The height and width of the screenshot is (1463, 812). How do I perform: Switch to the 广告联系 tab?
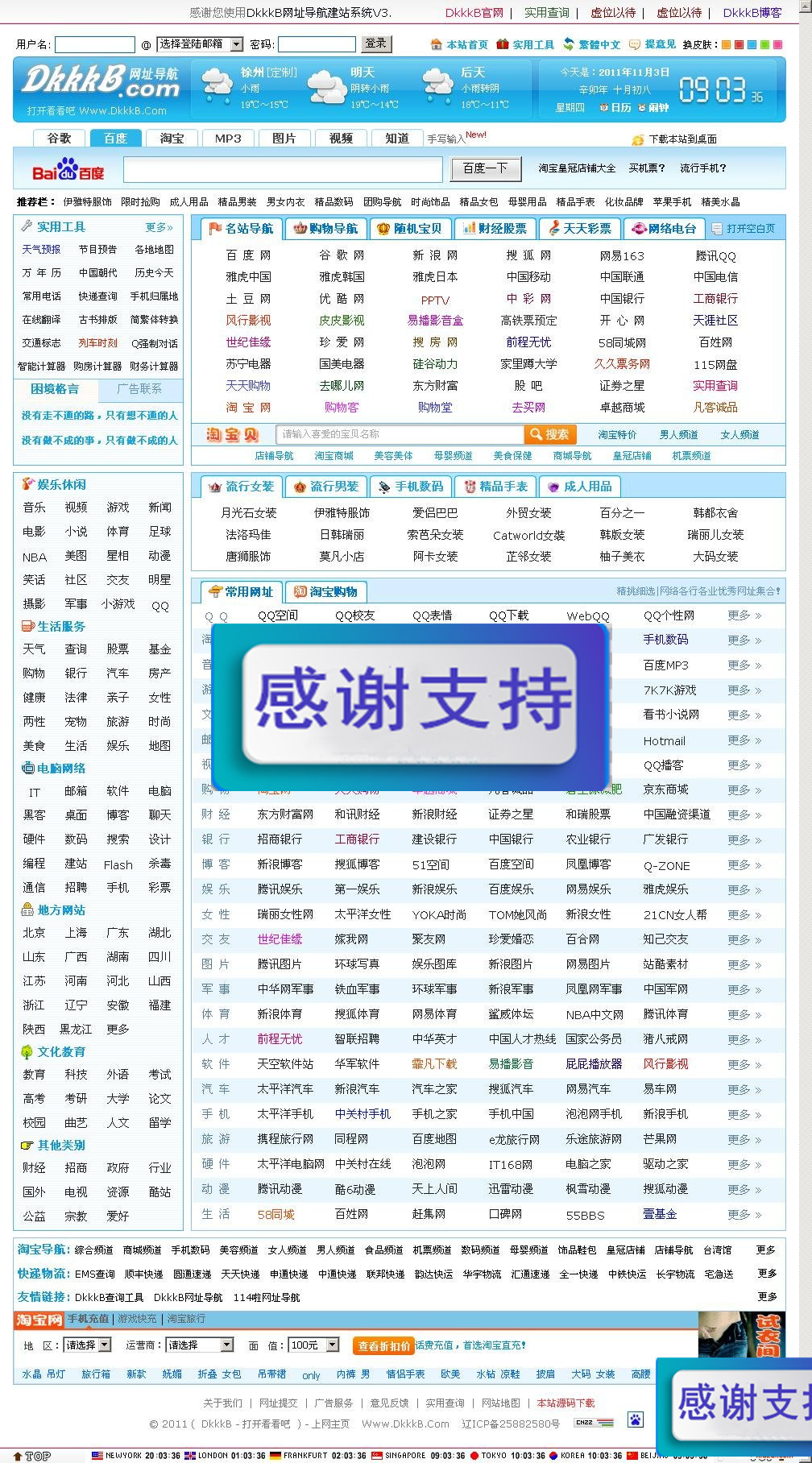139,389
